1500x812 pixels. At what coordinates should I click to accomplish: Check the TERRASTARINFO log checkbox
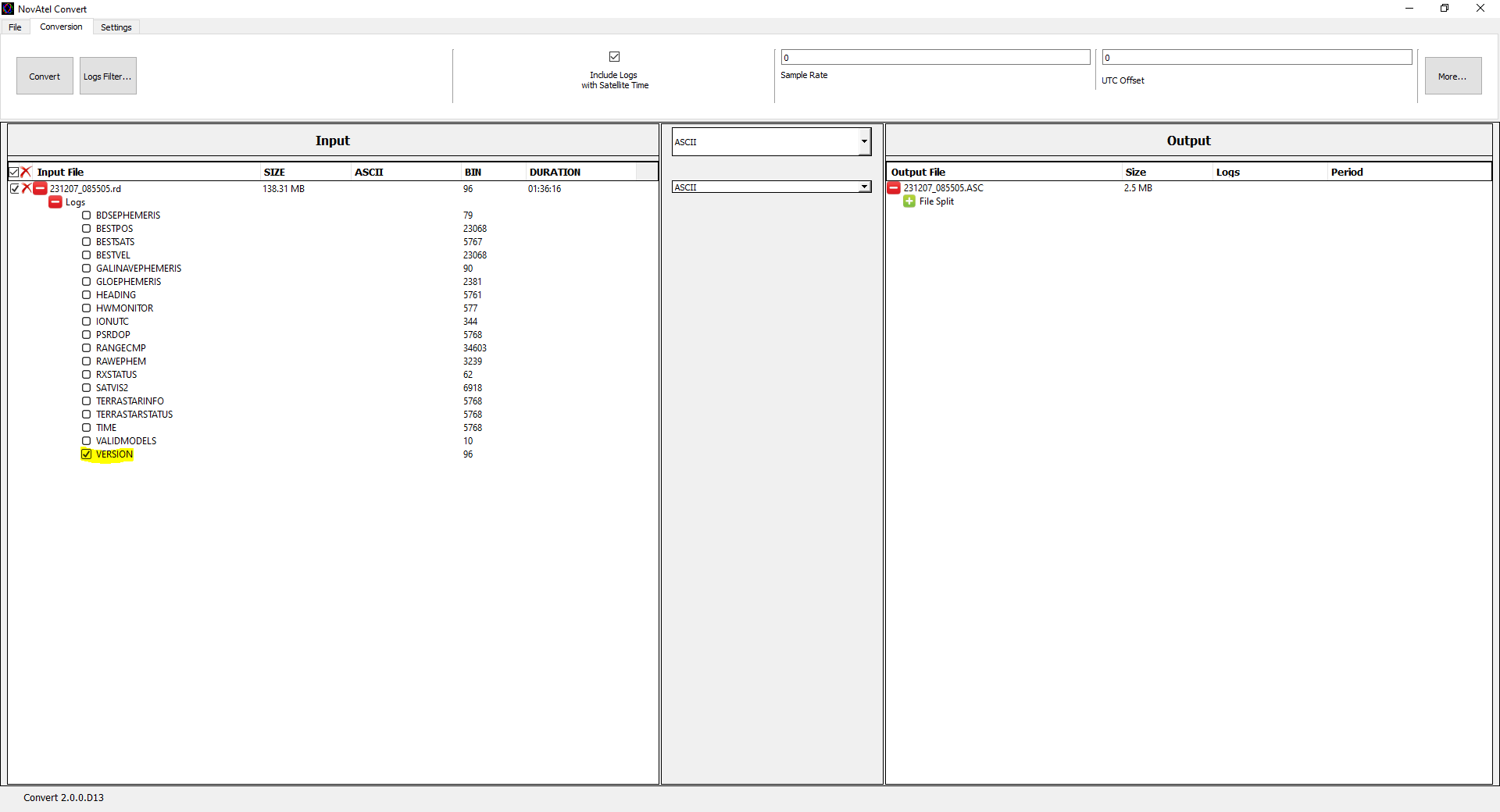coord(87,401)
